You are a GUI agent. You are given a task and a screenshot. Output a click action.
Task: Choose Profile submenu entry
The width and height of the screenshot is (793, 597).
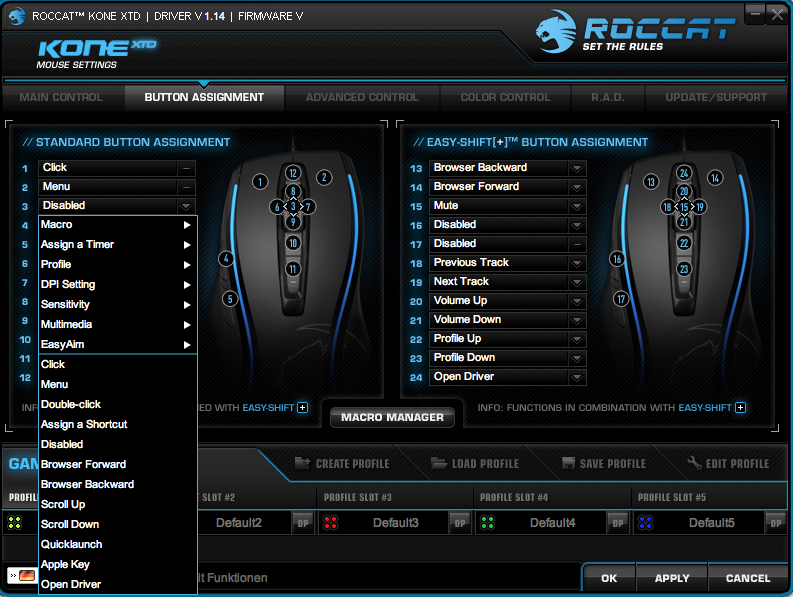pyautogui.click(x=118, y=265)
